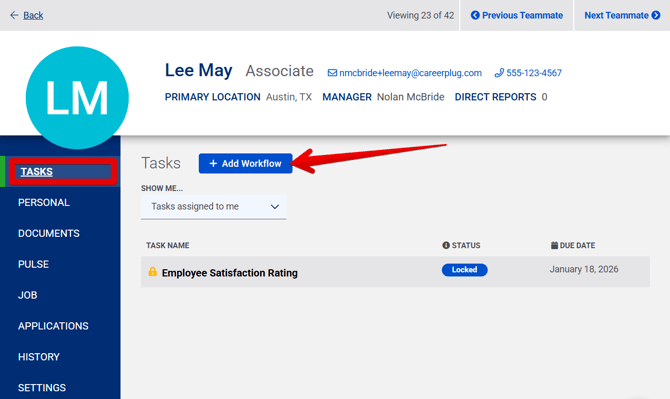Click the Lee May name heading
This screenshot has height=399, width=670.
tap(199, 70)
